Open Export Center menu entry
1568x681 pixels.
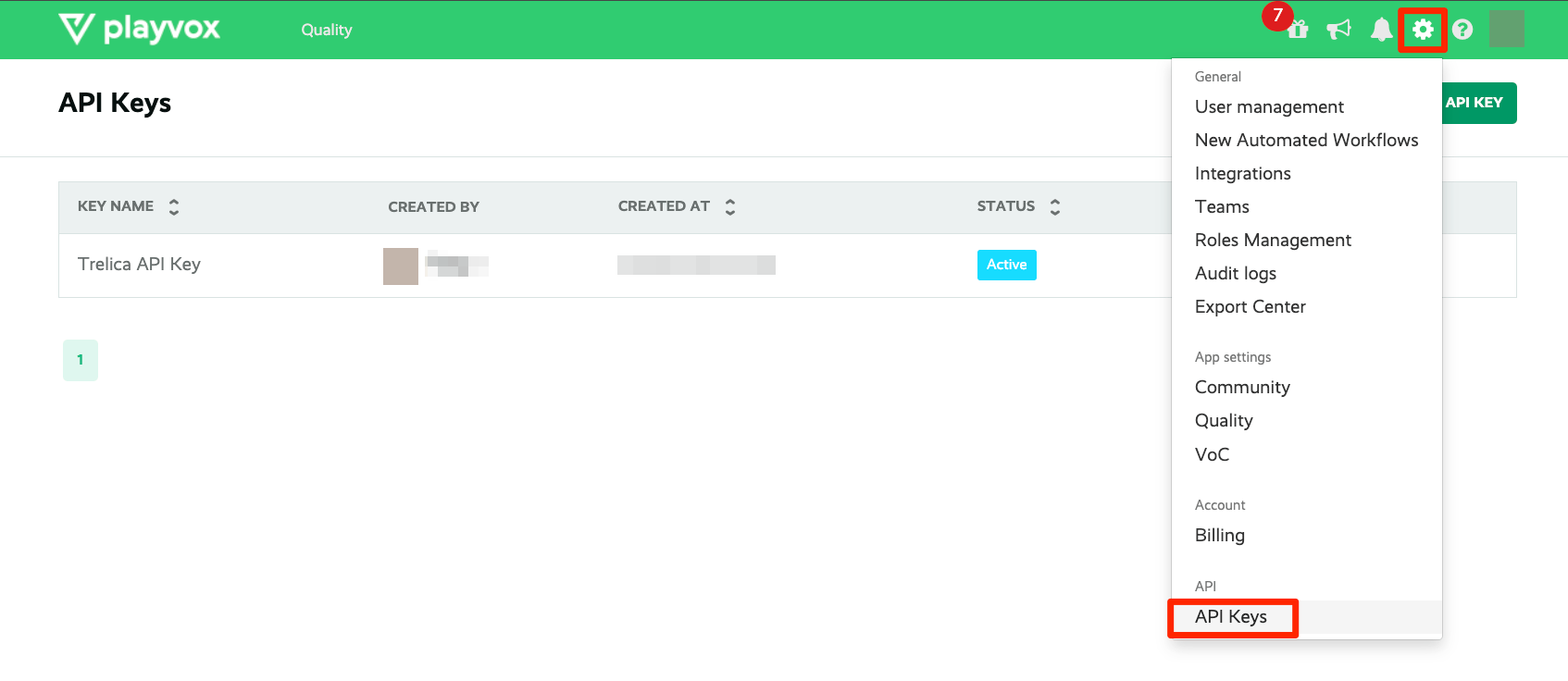click(1250, 307)
